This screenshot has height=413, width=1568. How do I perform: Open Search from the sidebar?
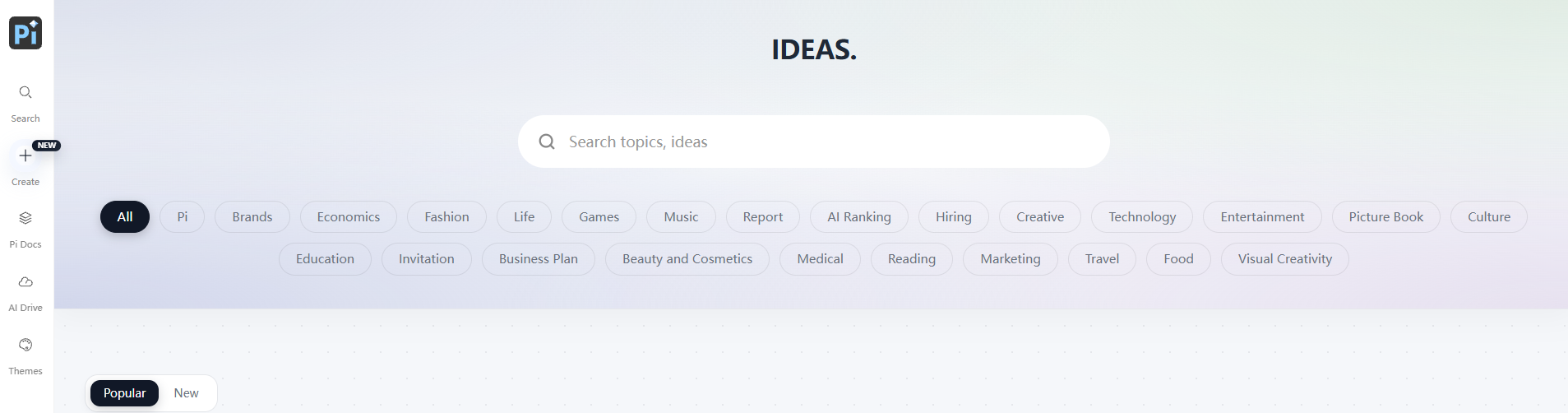coord(25,92)
